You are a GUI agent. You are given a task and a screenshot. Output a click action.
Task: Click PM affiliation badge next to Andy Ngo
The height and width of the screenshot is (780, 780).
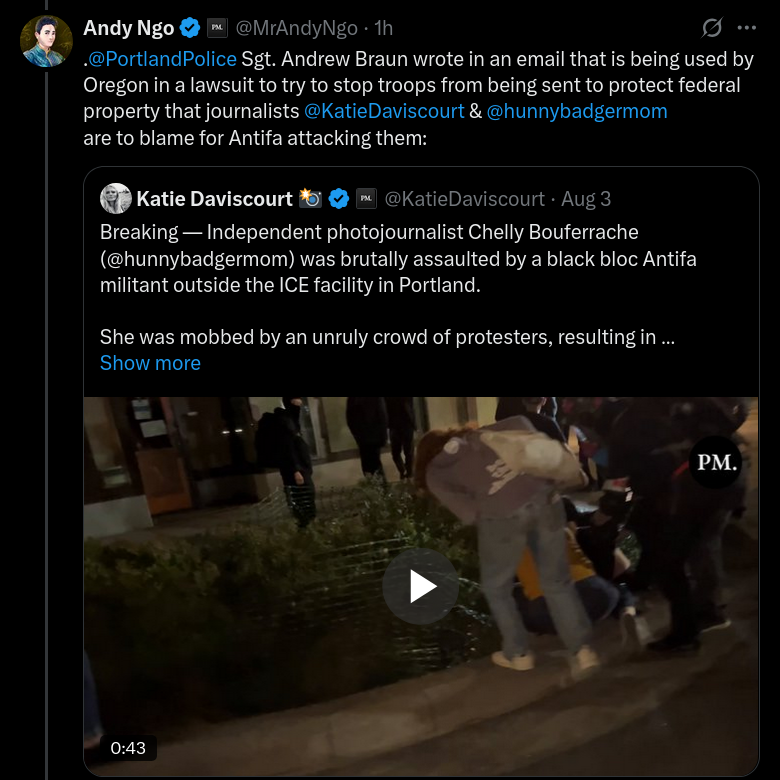pyautogui.click(x=217, y=28)
